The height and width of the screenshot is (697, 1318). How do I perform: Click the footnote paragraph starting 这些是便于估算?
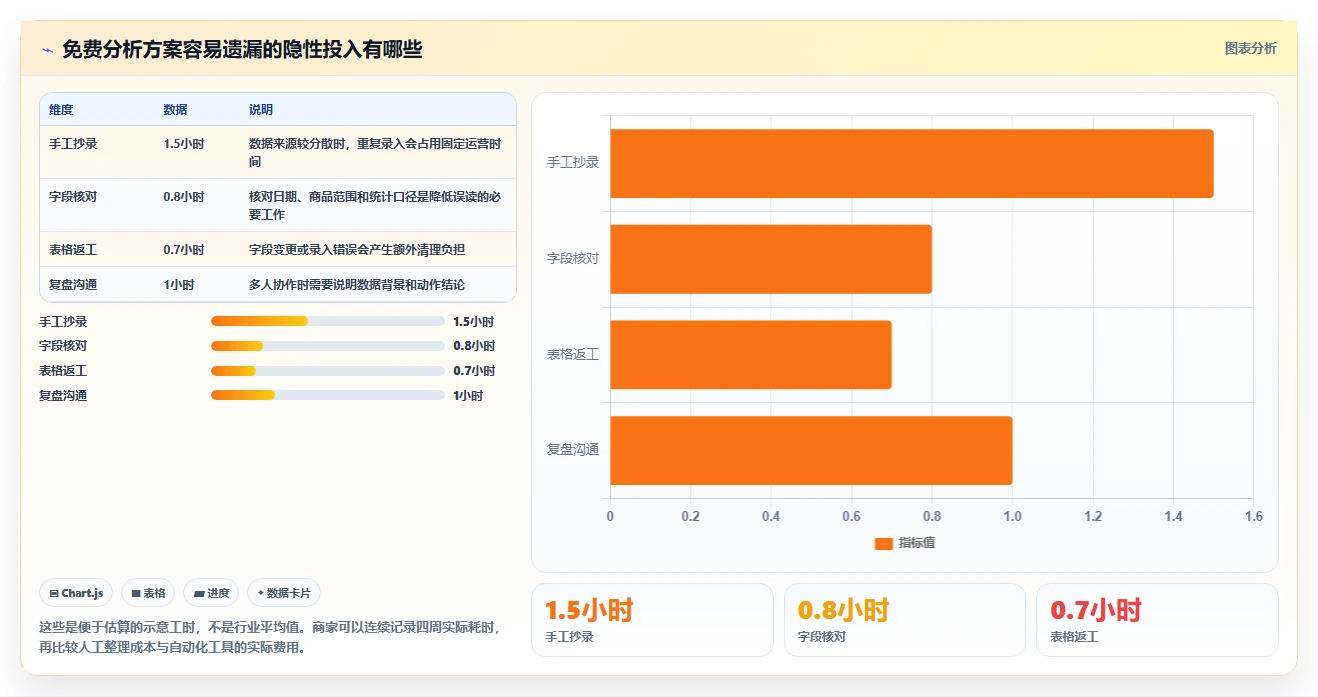click(269, 638)
